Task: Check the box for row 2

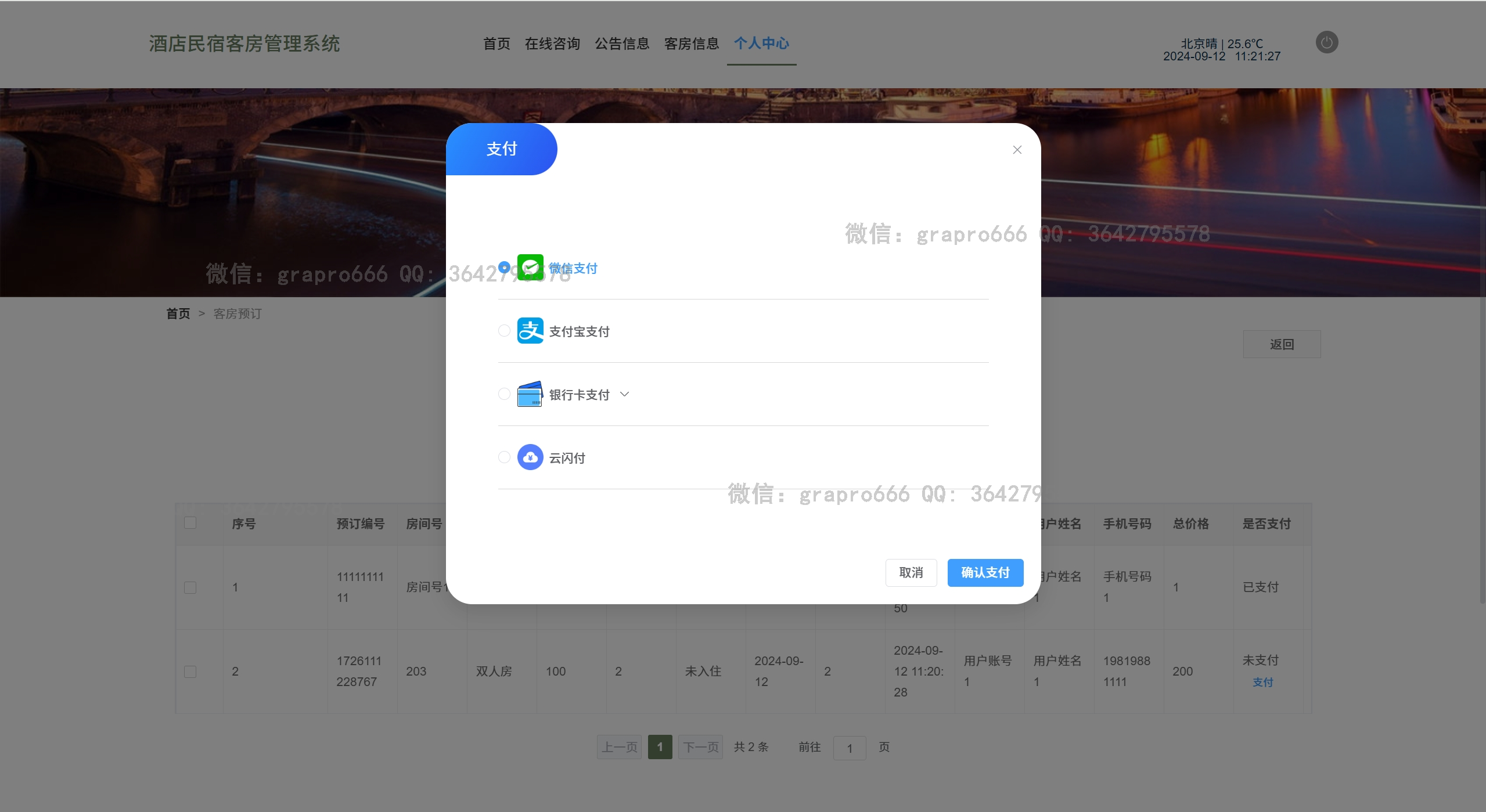Action: pos(190,672)
